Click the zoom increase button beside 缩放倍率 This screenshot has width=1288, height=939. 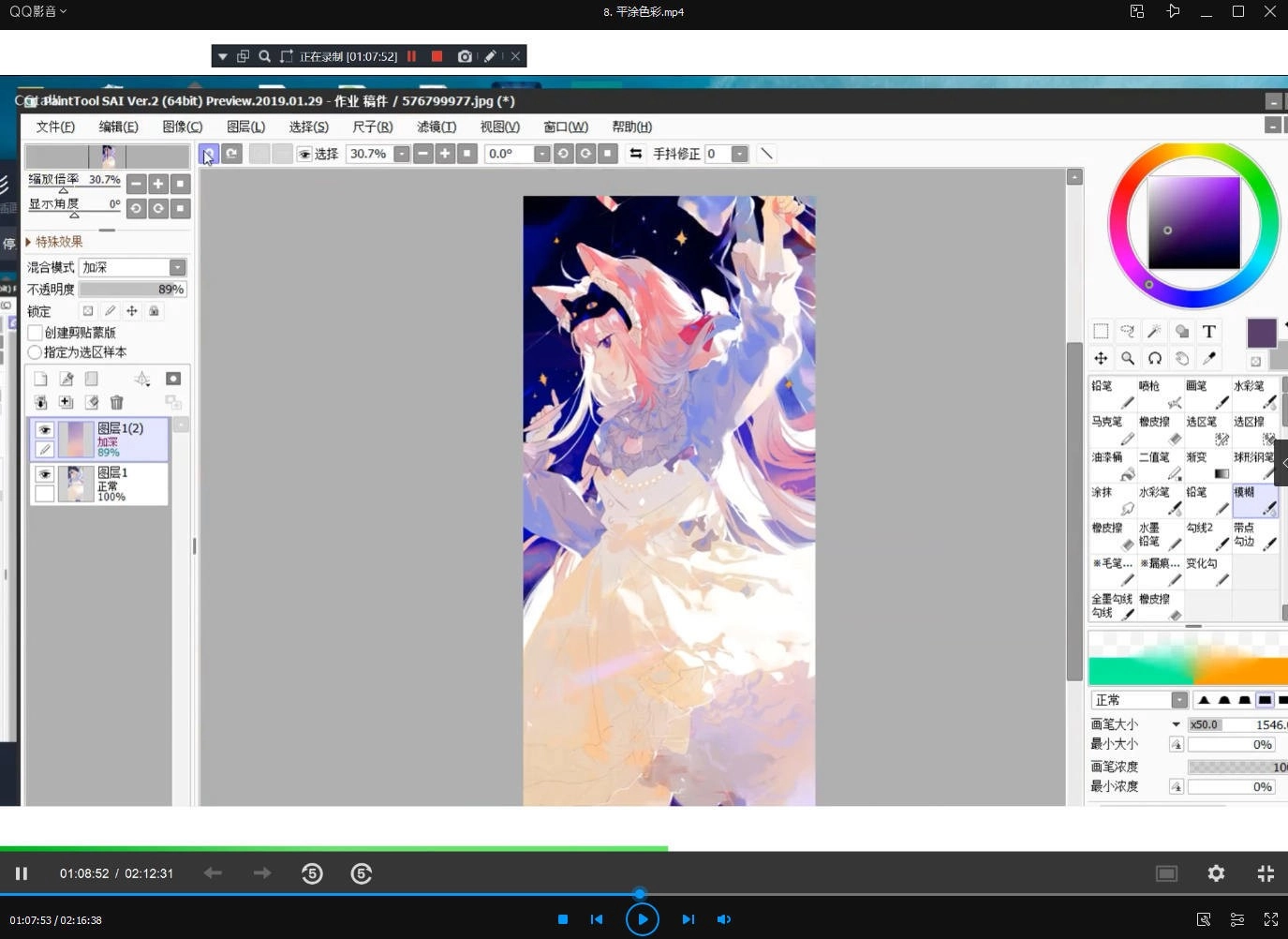pos(157,184)
